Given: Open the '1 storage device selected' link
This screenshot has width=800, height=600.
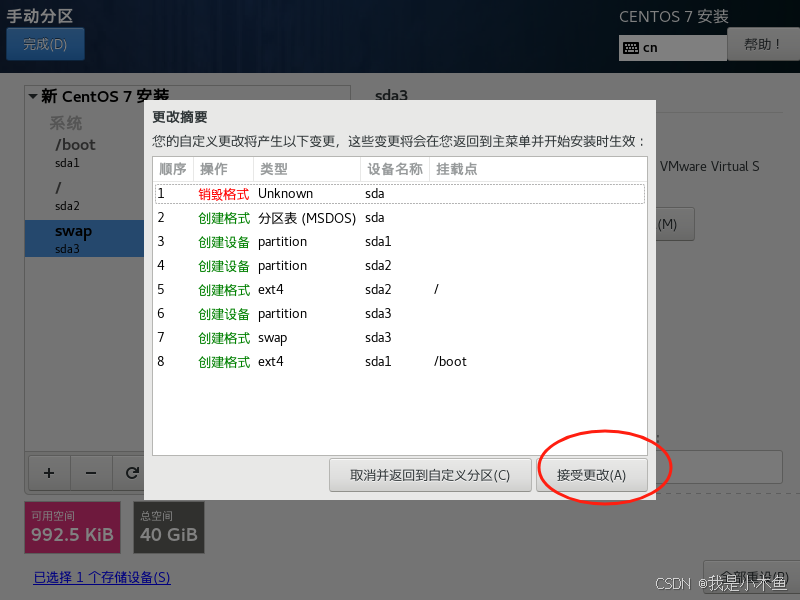Looking at the screenshot, I should 102,577.
